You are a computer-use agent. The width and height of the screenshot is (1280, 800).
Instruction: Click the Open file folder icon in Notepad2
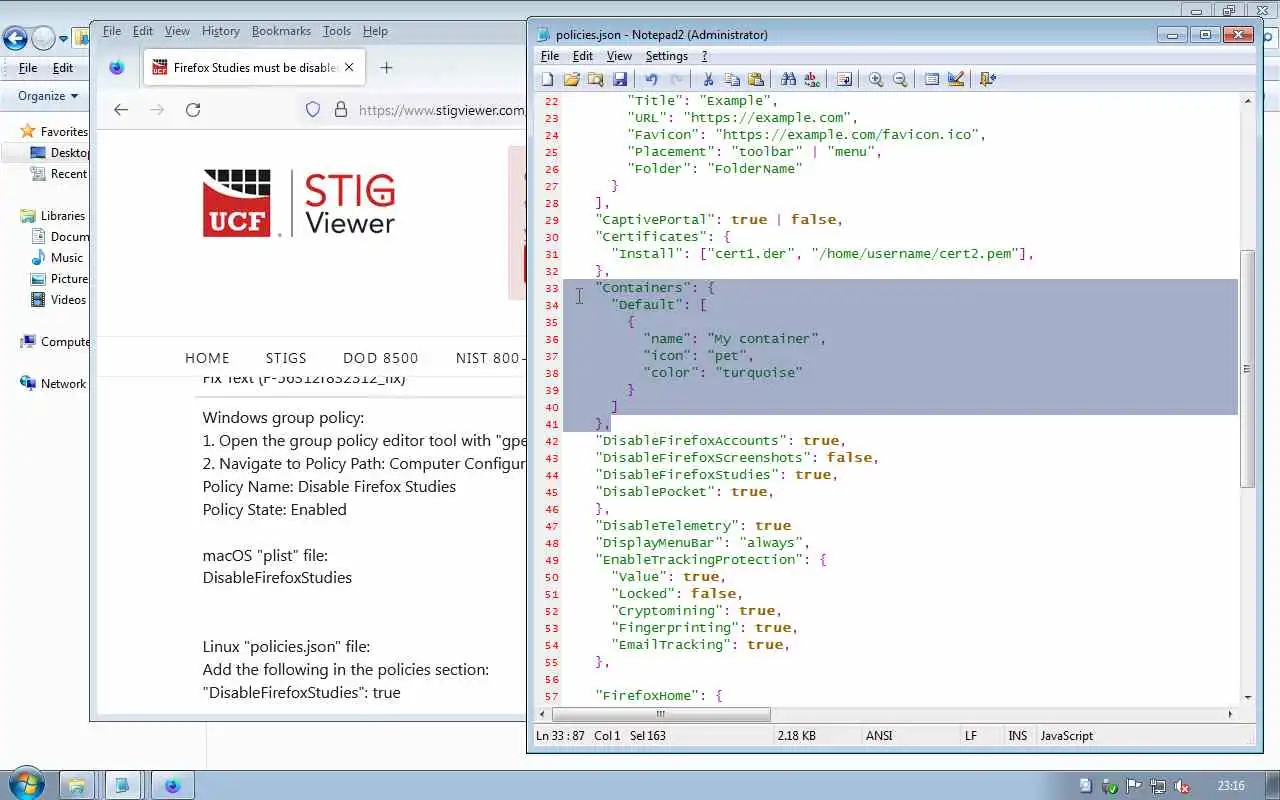click(571, 79)
